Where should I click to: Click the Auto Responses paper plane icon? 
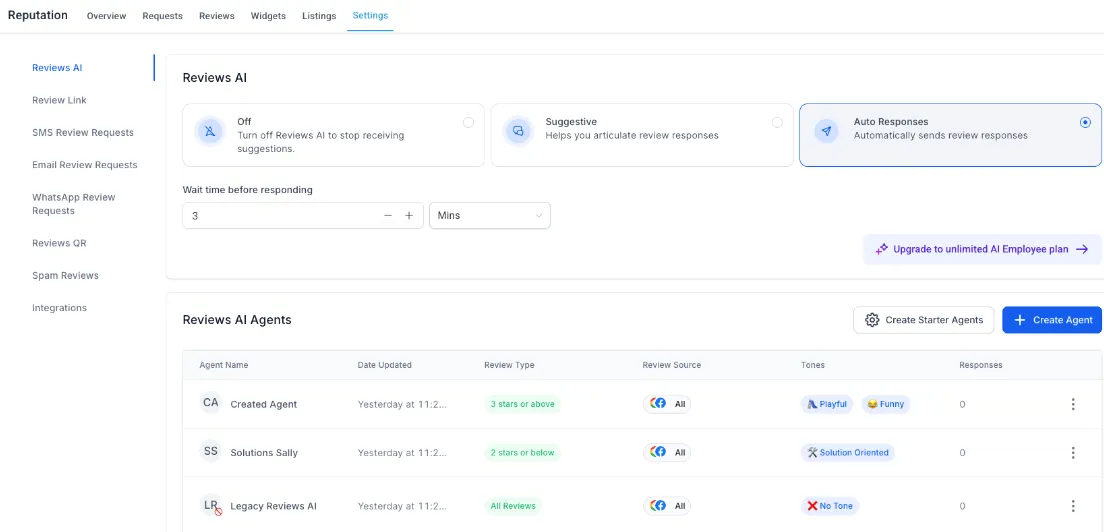(825, 131)
